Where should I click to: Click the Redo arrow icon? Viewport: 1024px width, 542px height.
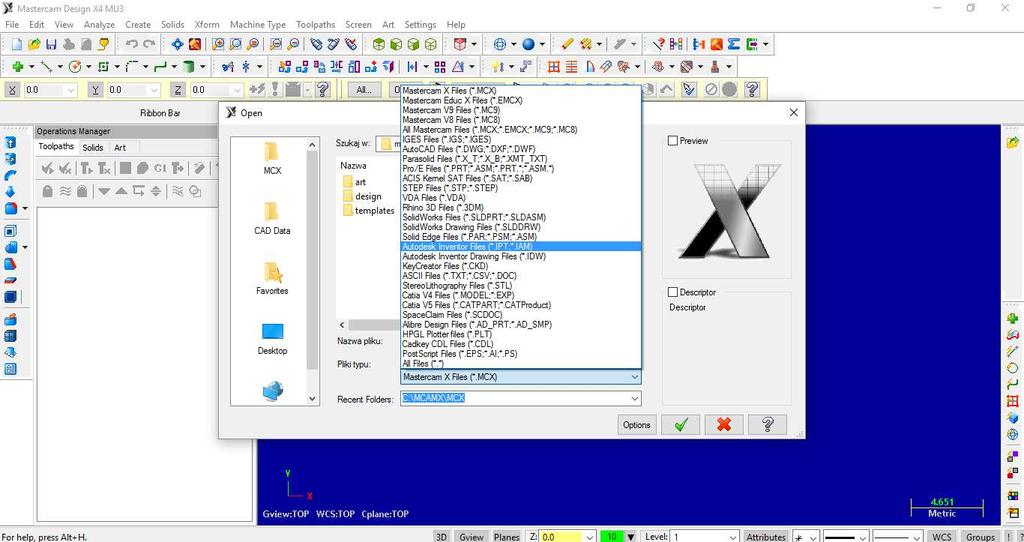coord(150,44)
